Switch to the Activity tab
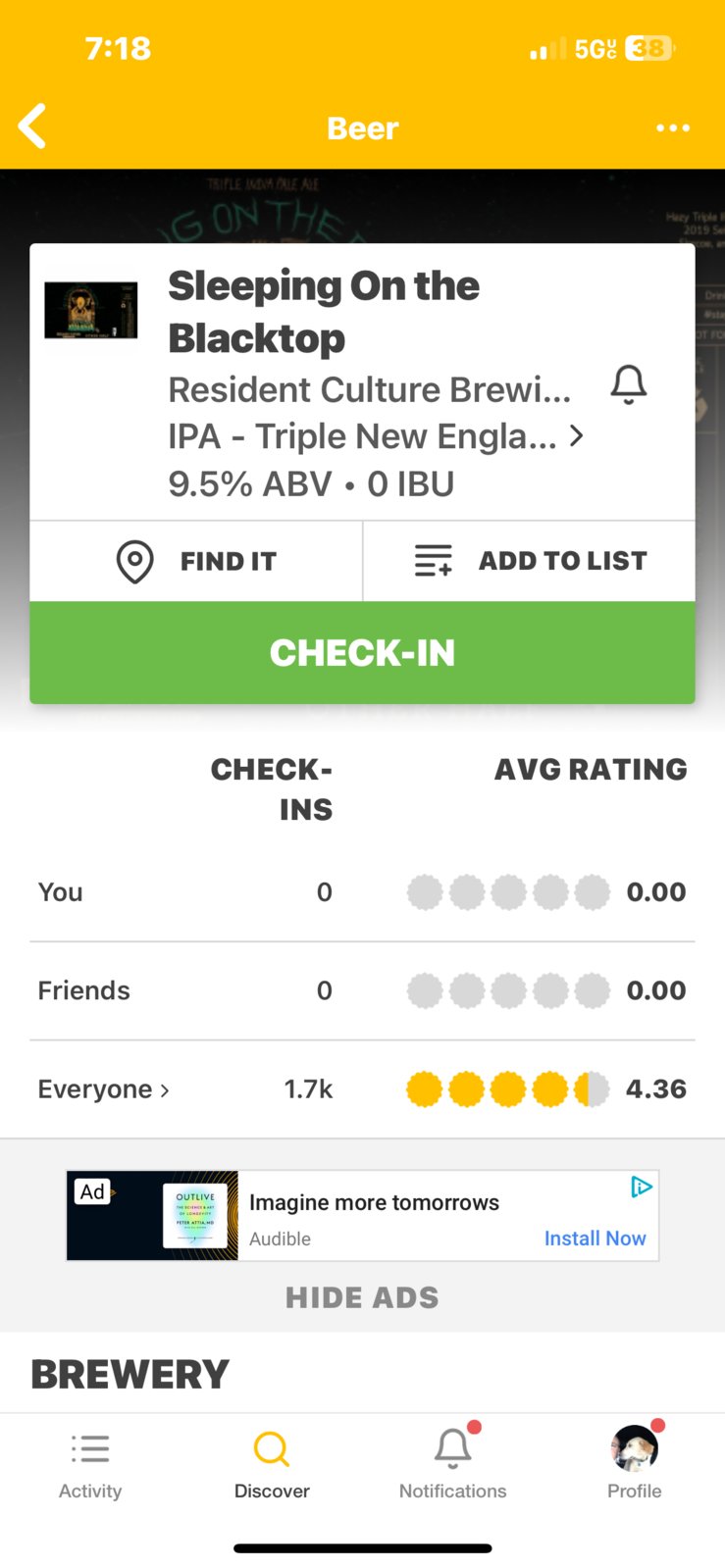 tap(90, 1465)
